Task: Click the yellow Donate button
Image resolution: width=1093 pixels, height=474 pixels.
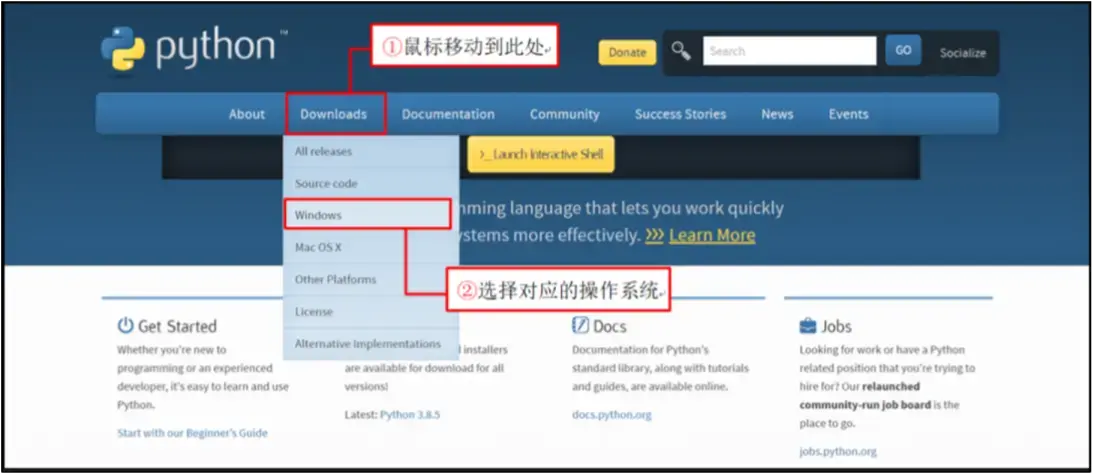Action: tap(627, 52)
